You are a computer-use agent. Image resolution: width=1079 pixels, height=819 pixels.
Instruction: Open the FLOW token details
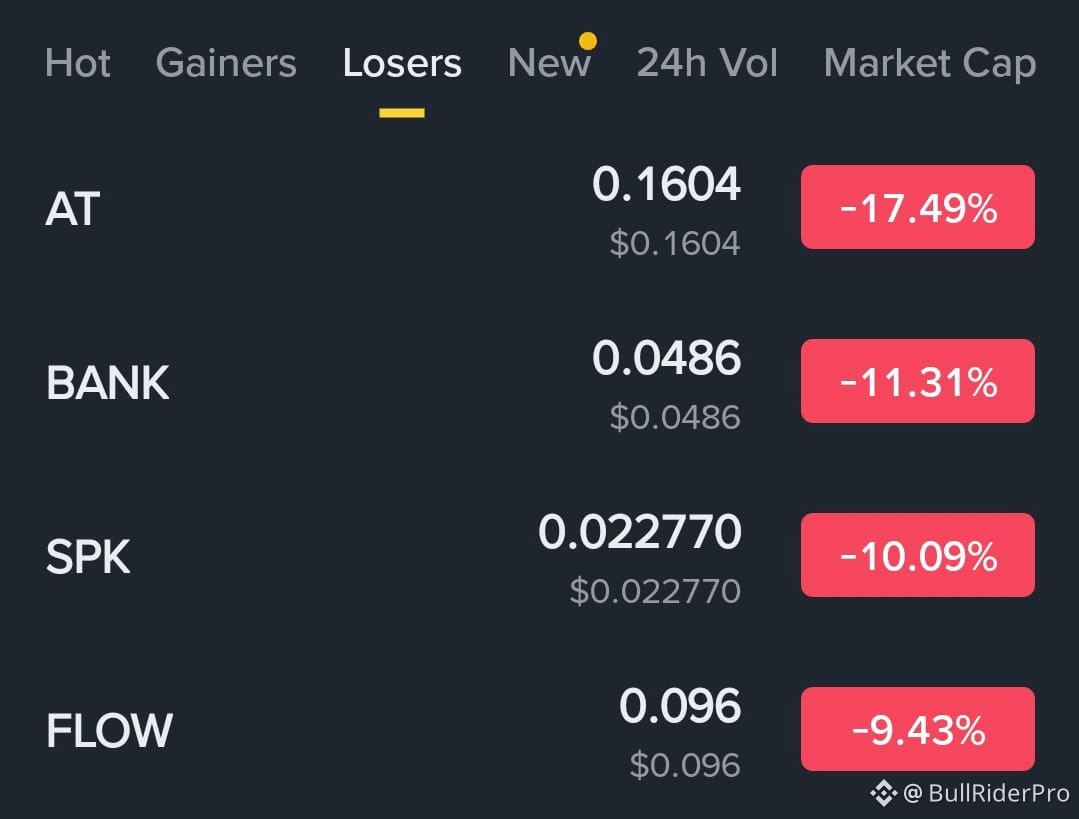pyautogui.click(x=110, y=730)
